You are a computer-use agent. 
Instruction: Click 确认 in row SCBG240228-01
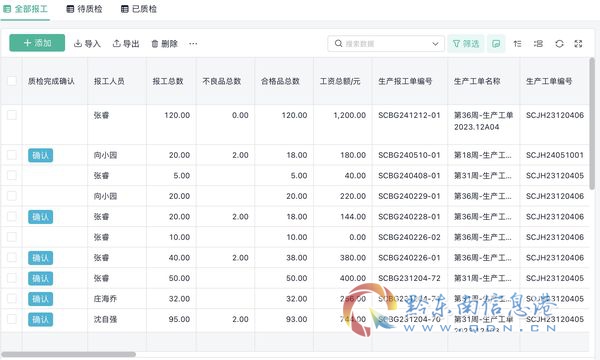click(41, 217)
